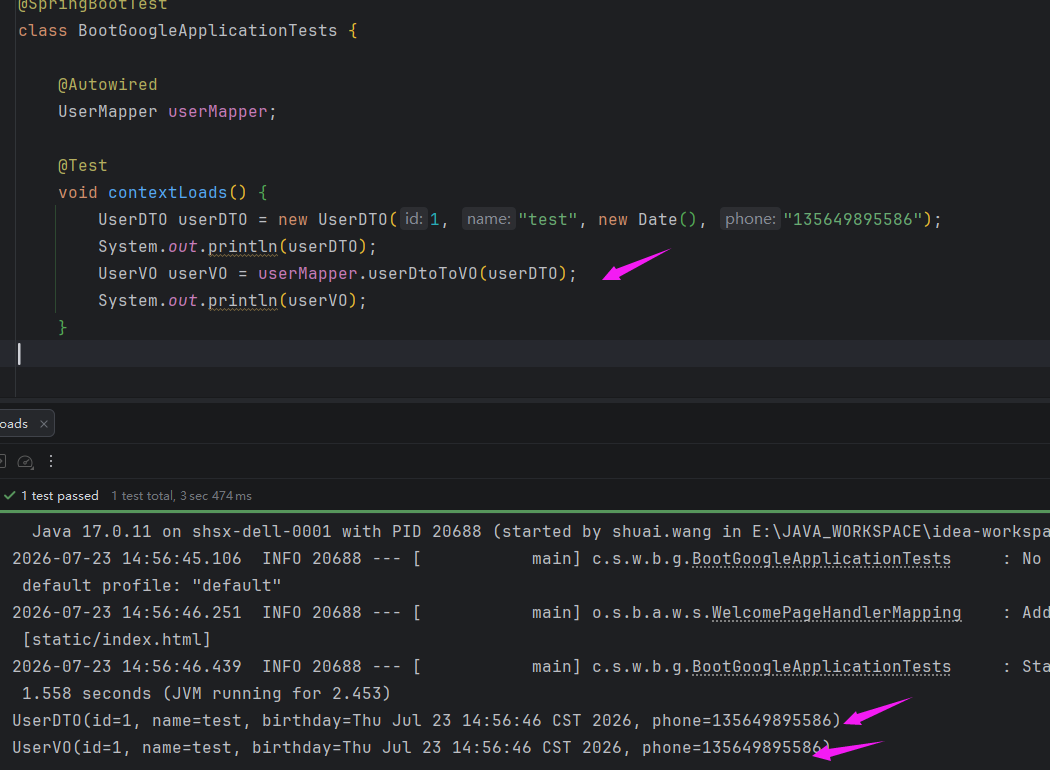
Task: Click the @Test annotation
Action: 82,166
